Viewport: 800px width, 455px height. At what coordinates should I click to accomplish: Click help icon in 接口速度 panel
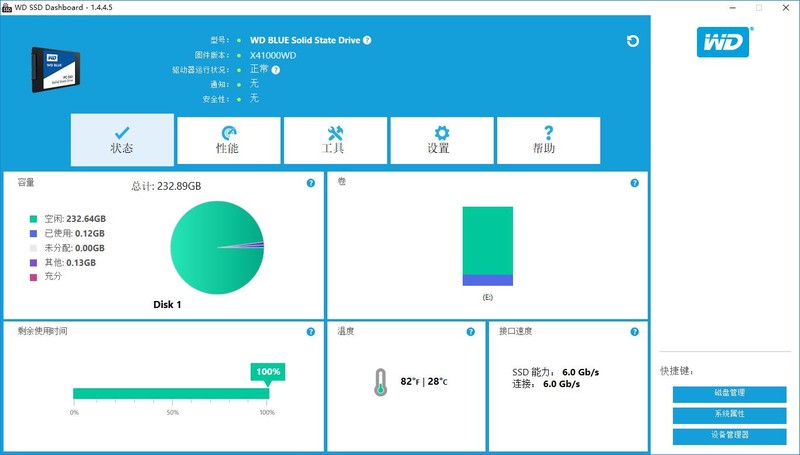coord(634,331)
